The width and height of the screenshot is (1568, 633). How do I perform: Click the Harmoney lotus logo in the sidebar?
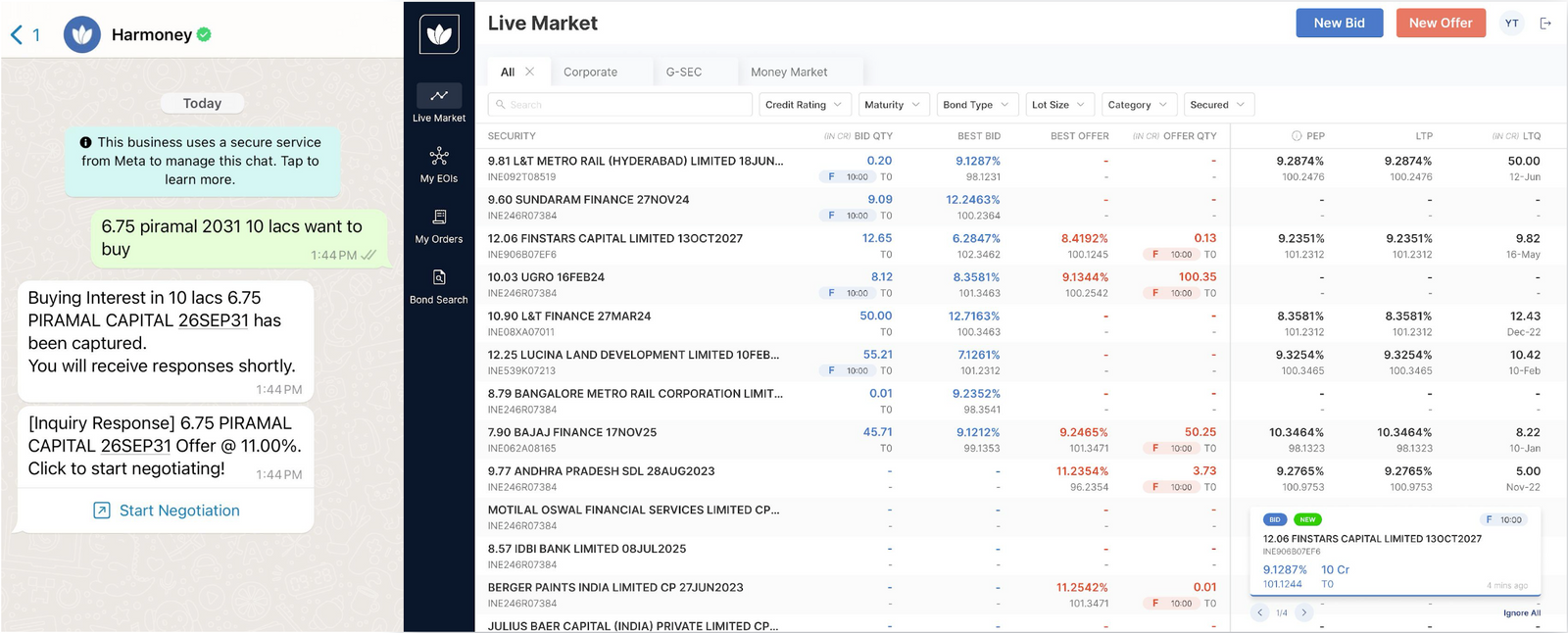click(x=439, y=34)
